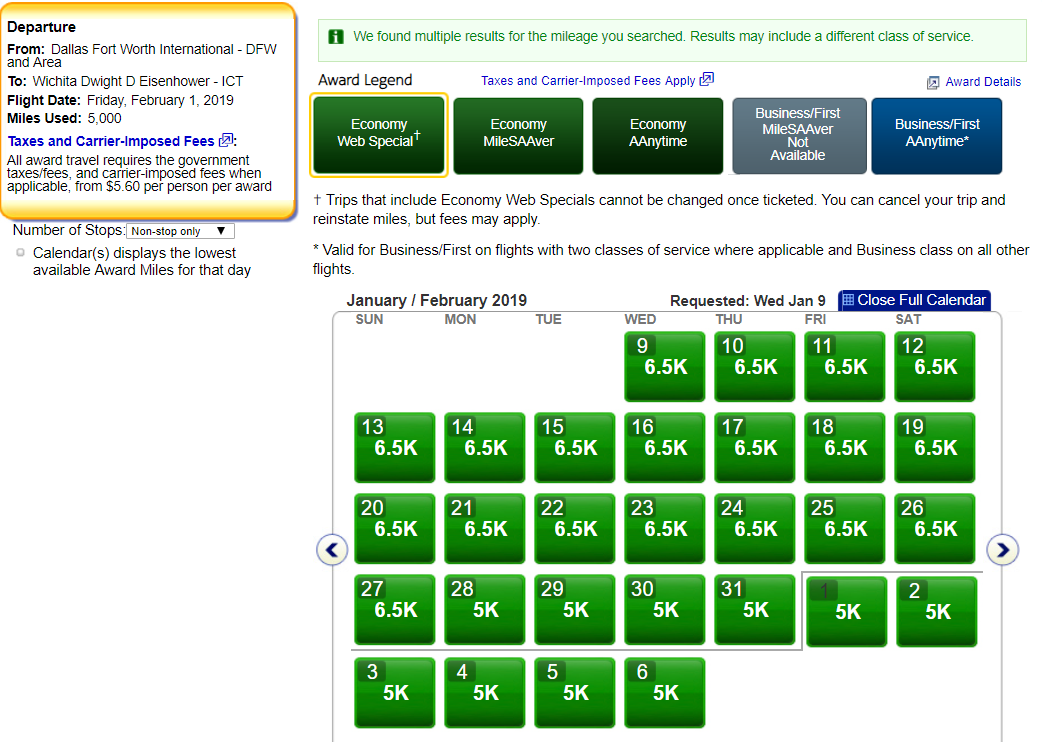The image size is (1042, 742).
Task: Open the Award Details link
Action: click(983, 82)
